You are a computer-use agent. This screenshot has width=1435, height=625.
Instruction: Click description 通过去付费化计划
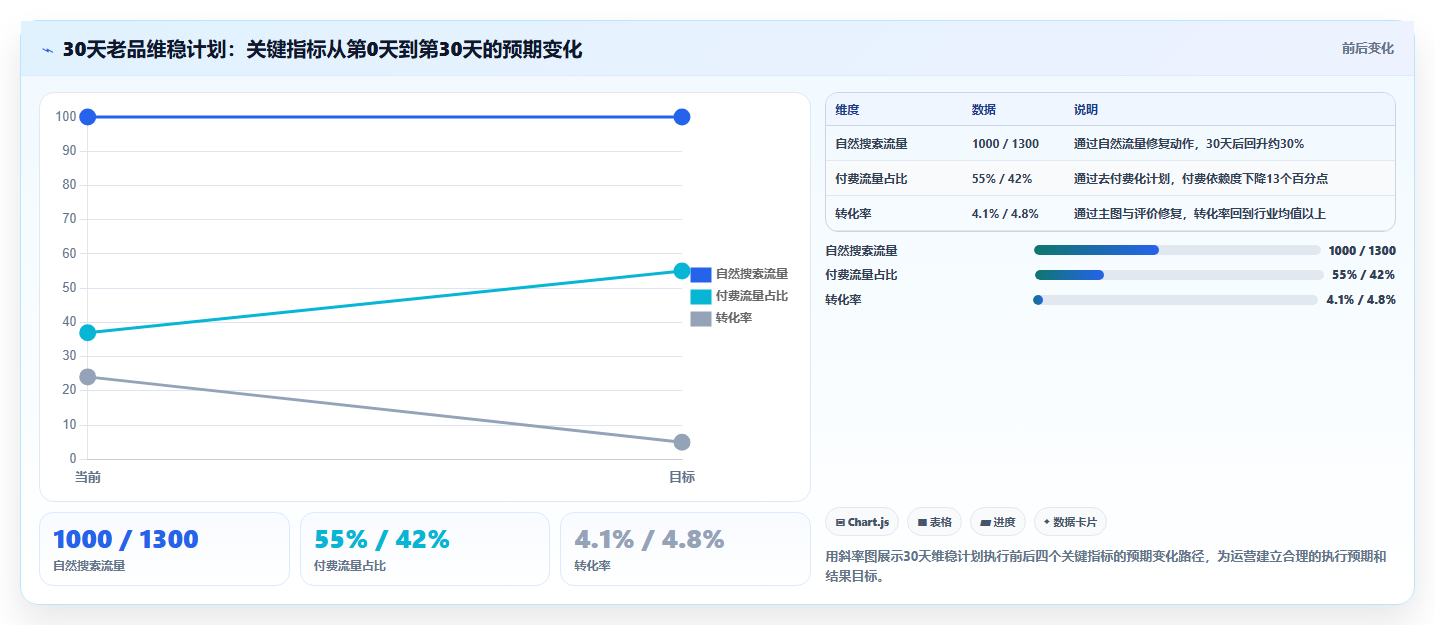[1201, 179]
